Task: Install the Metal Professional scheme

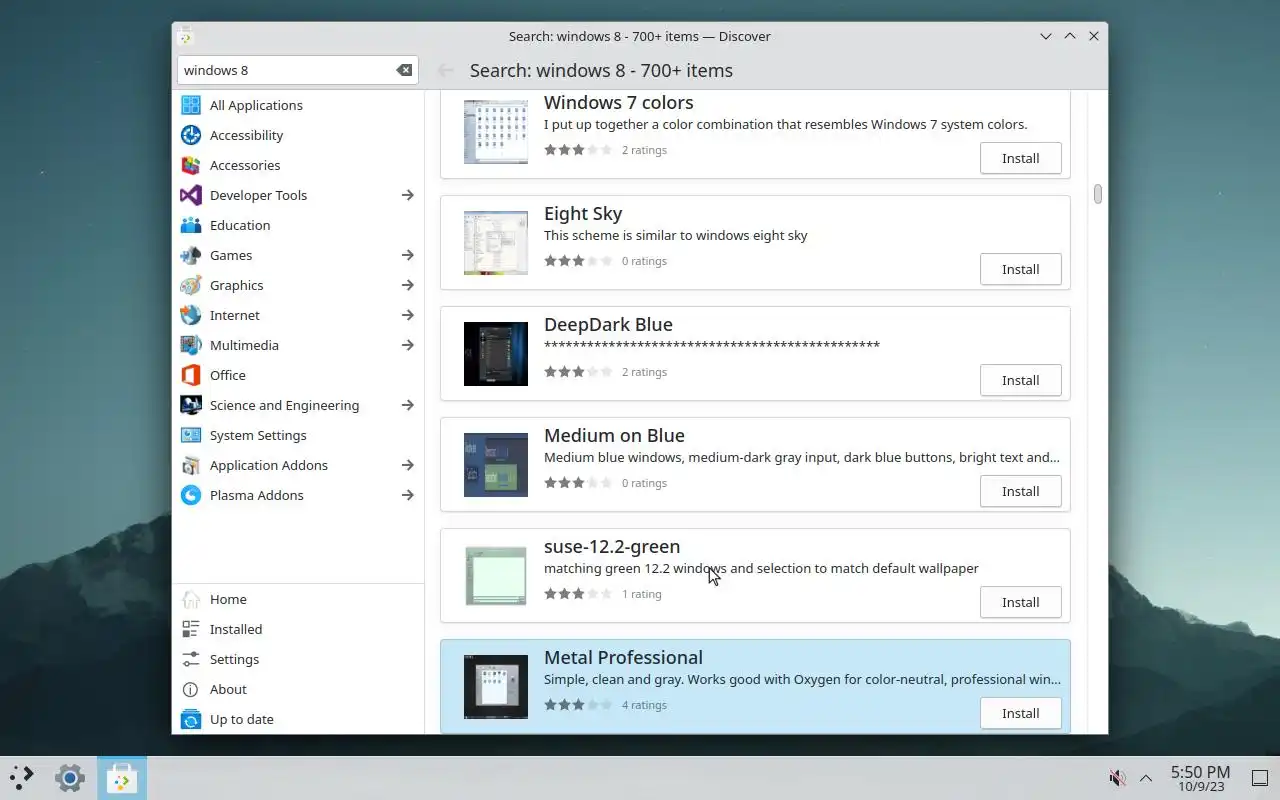Action: tap(1020, 713)
